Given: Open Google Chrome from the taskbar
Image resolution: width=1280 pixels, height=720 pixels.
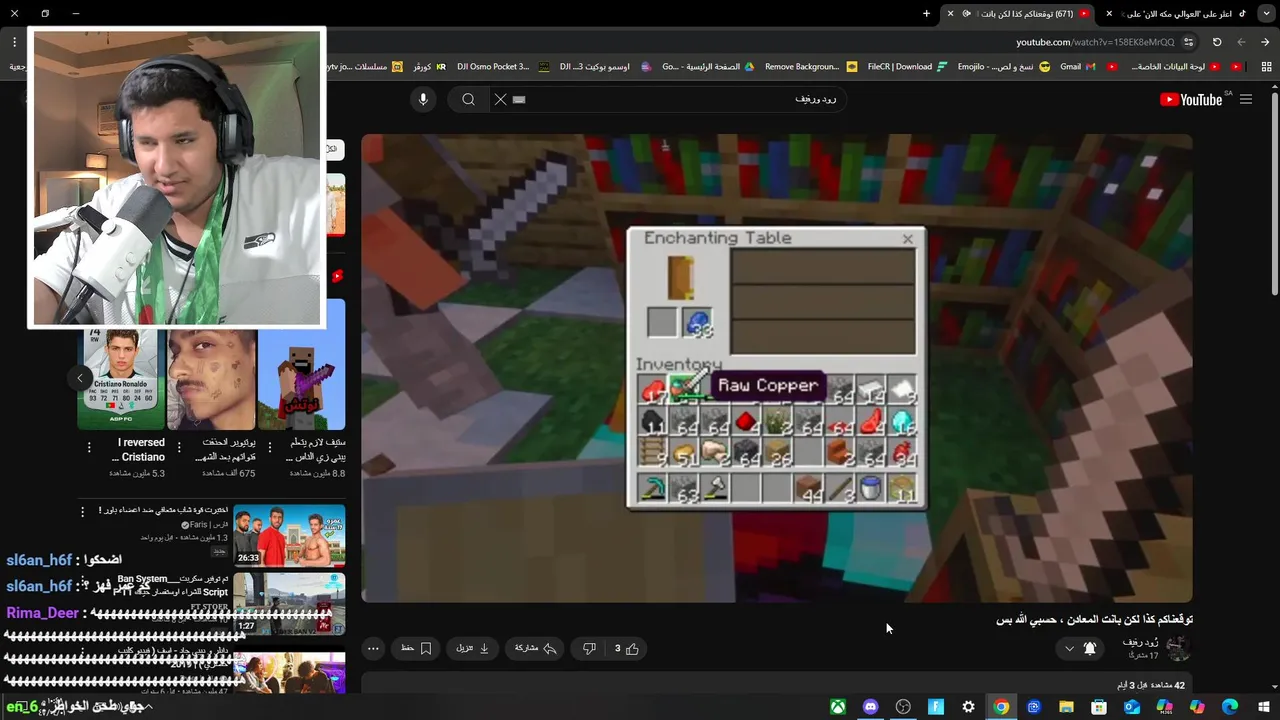Looking at the screenshot, I should 1001,707.
